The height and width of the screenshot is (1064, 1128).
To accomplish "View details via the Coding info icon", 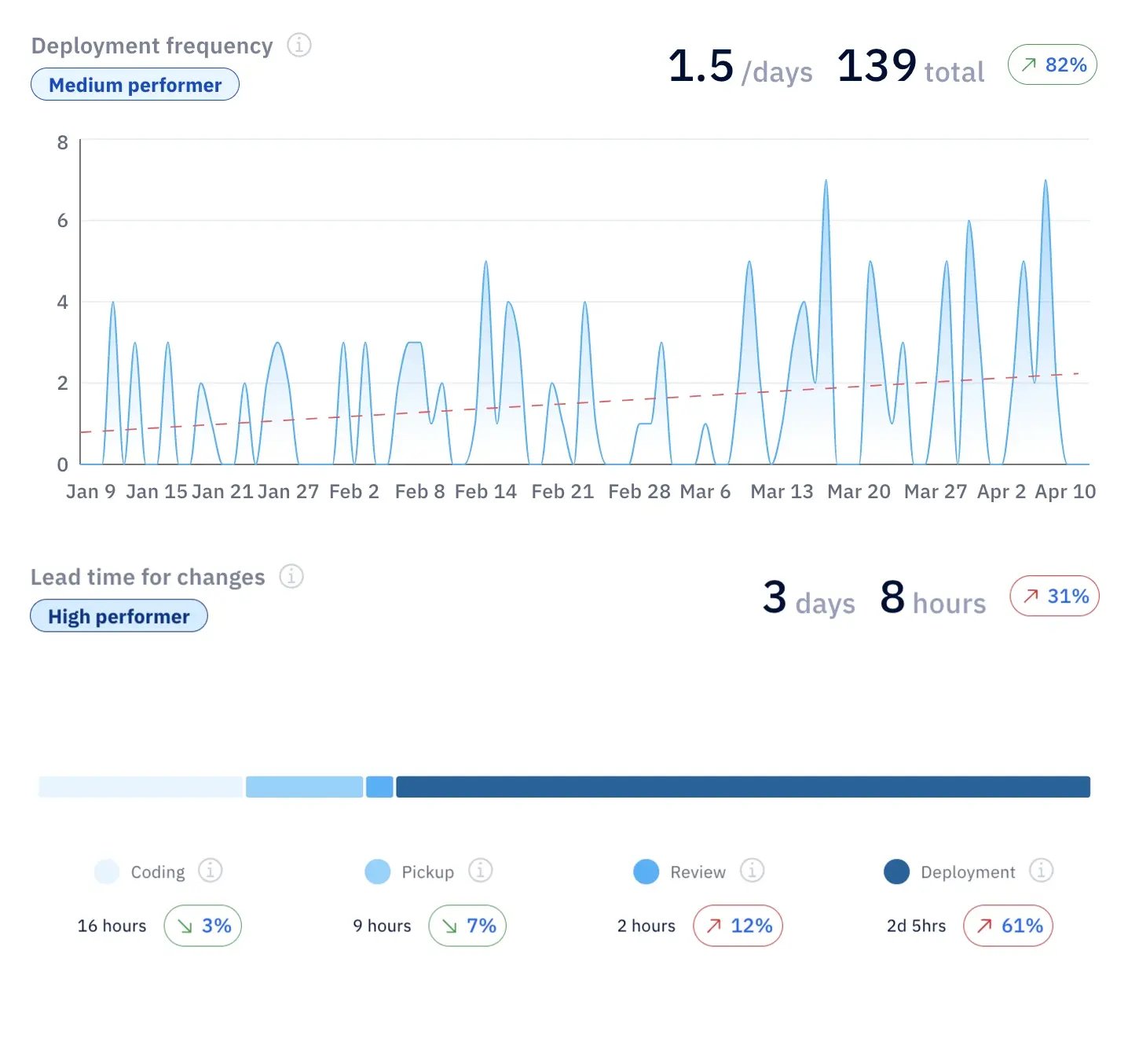I will (209, 871).
